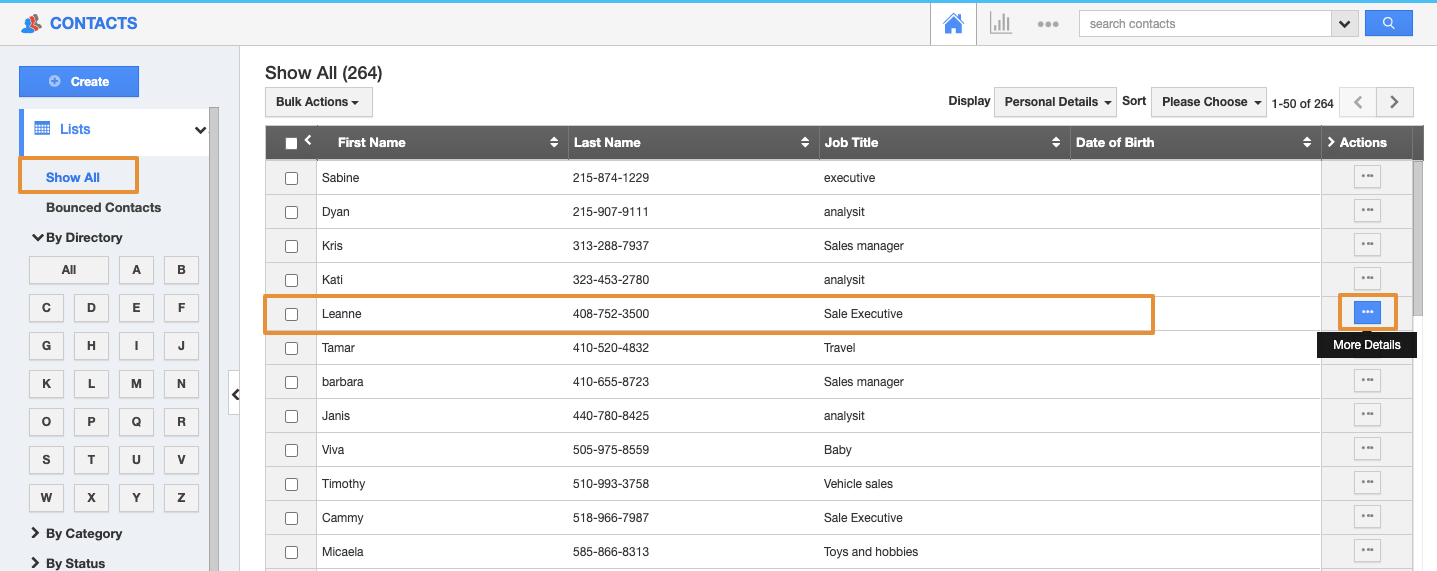The width and height of the screenshot is (1437, 571).
Task: Open the top three-dots more menu
Action: pyautogui.click(x=1047, y=24)
